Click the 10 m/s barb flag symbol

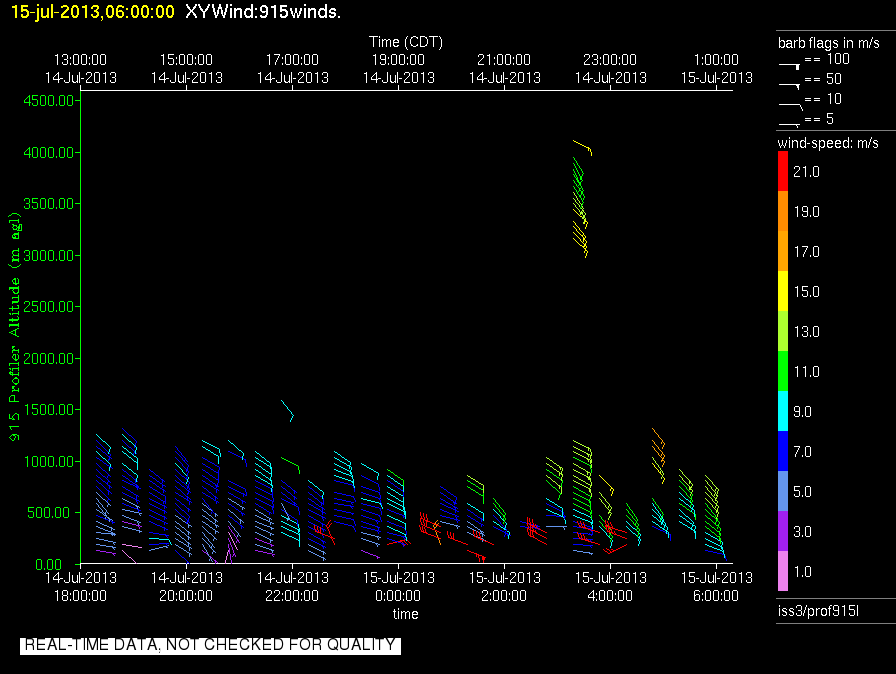pos(790,106)
